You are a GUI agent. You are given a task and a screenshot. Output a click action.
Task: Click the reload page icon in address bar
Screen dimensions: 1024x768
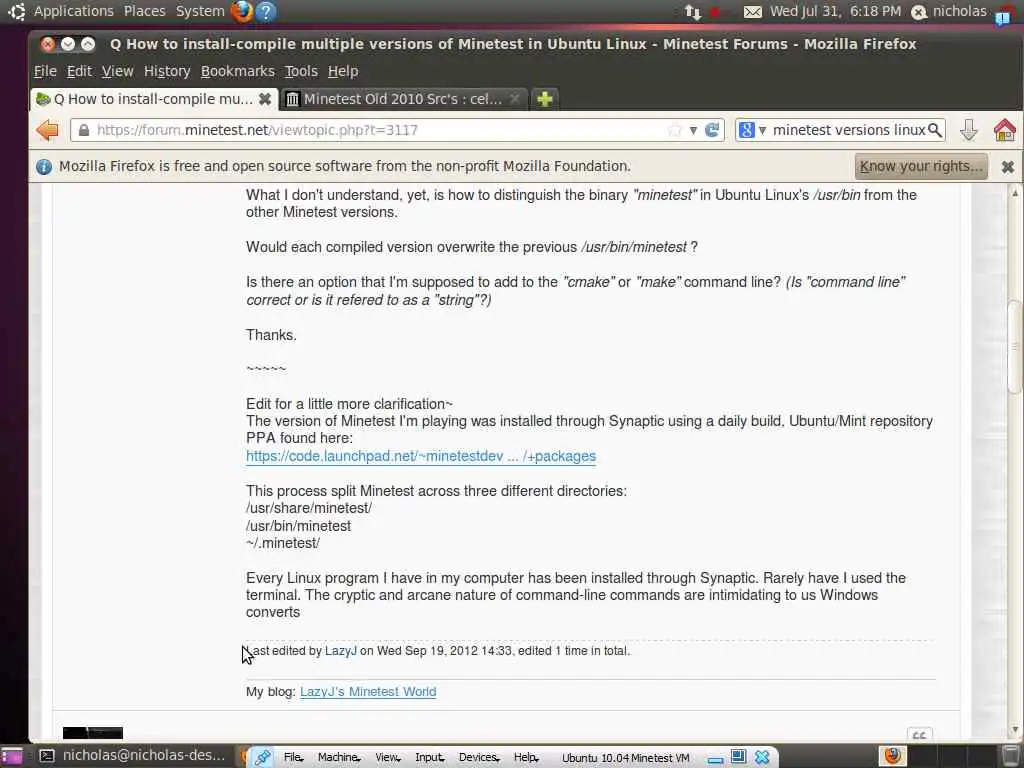pos(712,130)
